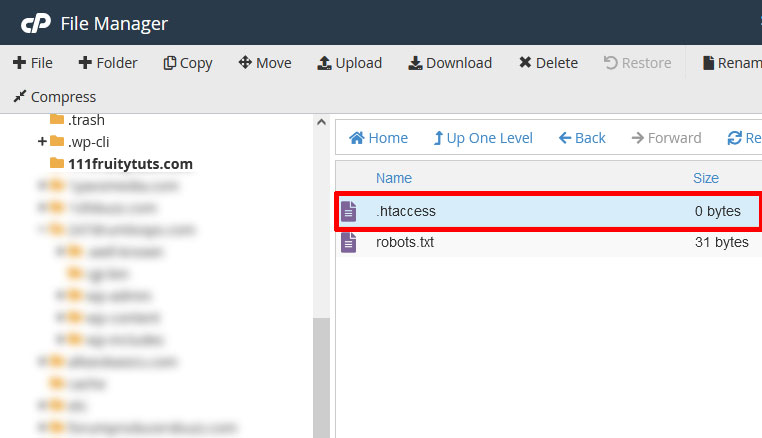Viewport: 762px width, 438px height.
Task: Sort files by Size column
Action: (706, 178)
